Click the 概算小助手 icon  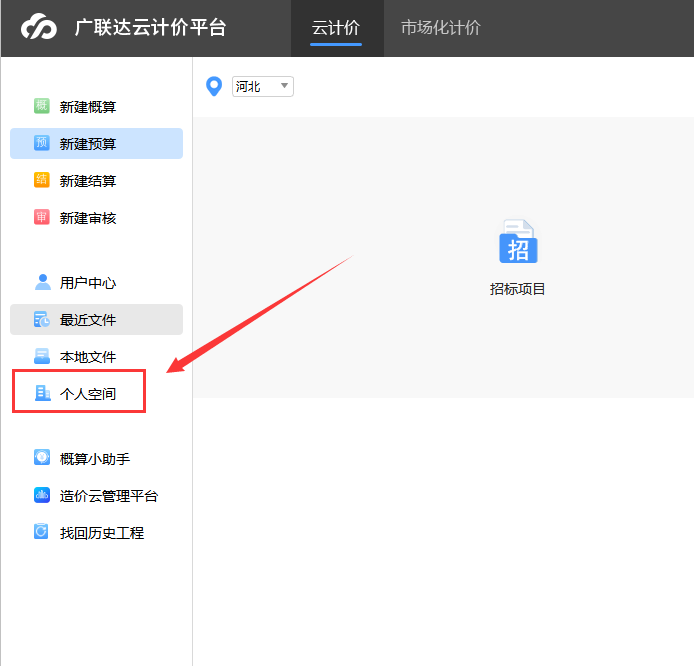tap(42, 458)
